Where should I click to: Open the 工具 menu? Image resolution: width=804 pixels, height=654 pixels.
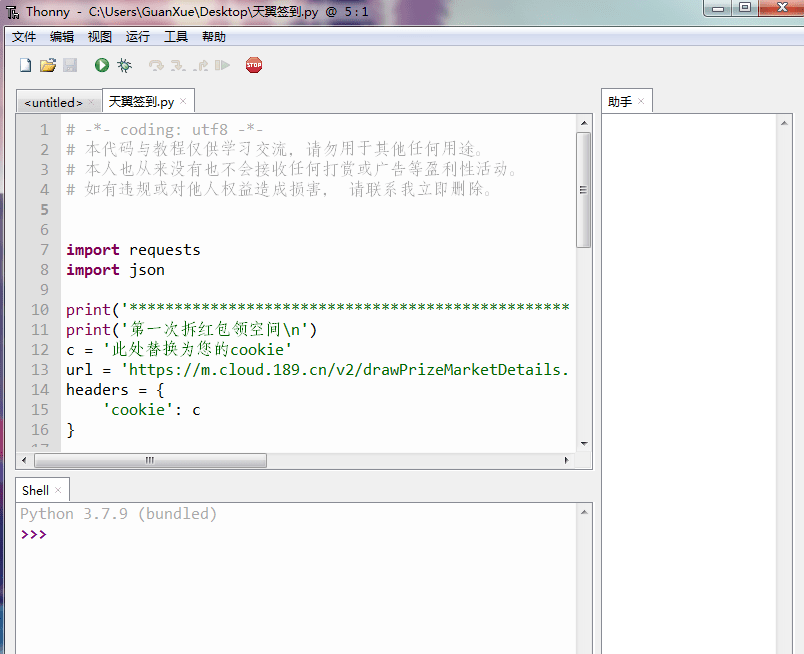175,37
